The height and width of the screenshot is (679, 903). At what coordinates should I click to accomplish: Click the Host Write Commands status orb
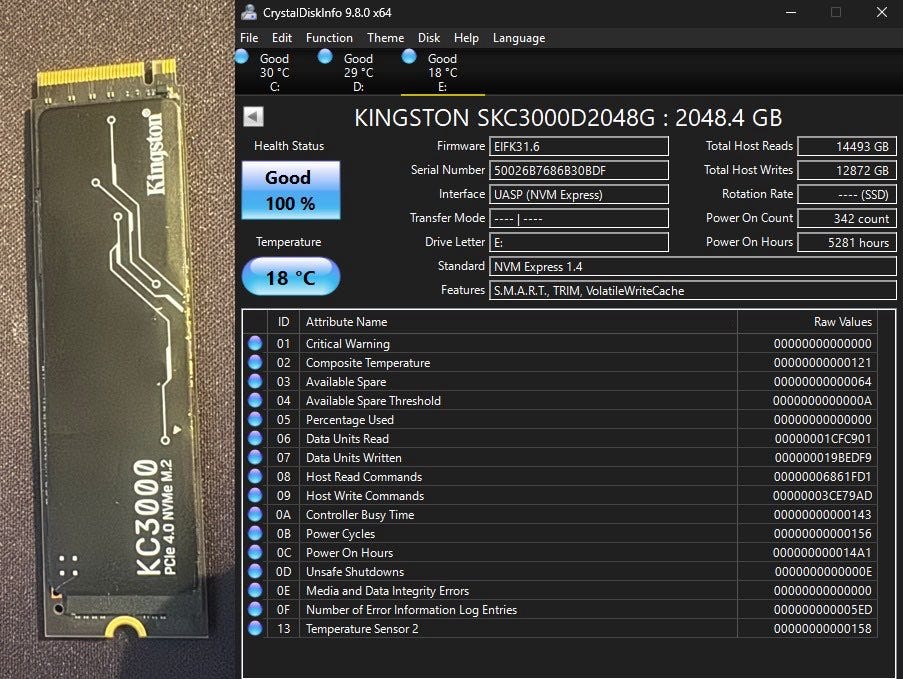click(255, 495)
